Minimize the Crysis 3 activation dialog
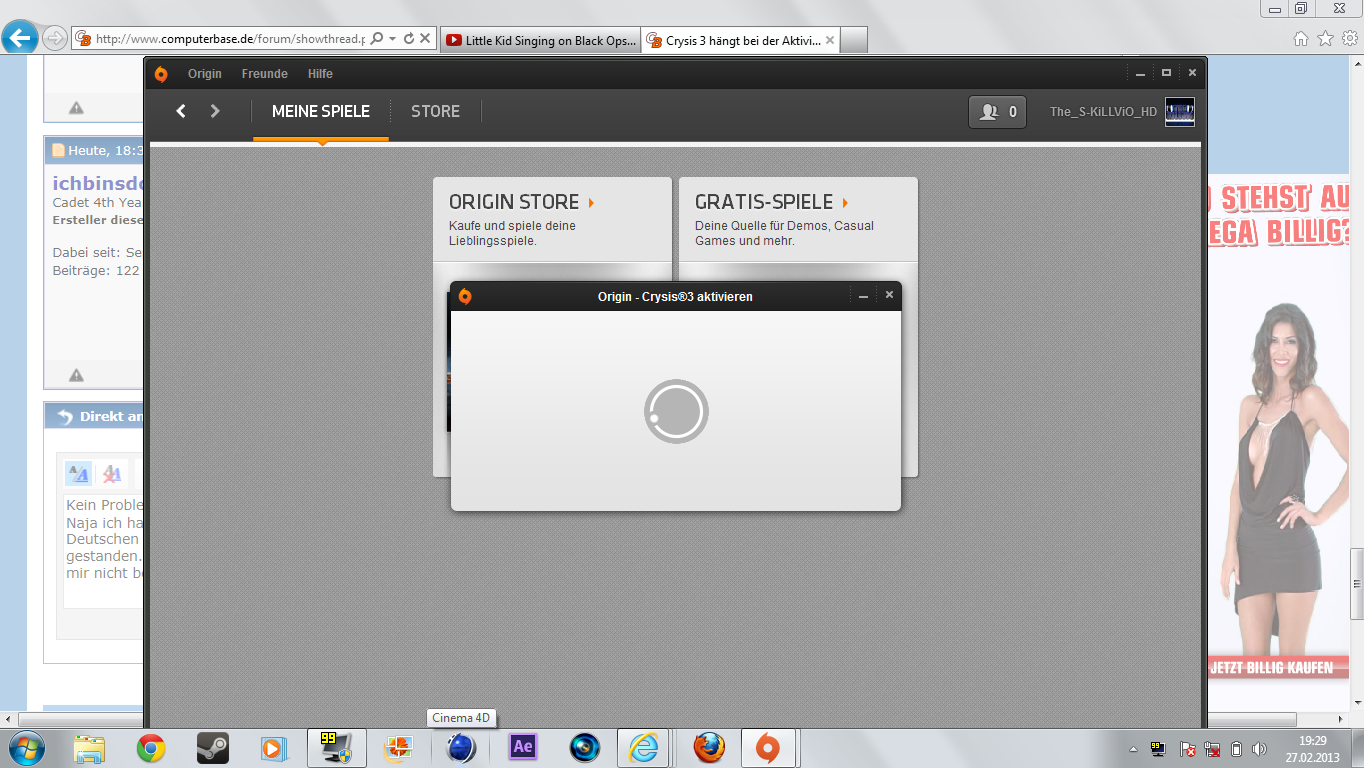1364x768 pixels. pos(864,296)
